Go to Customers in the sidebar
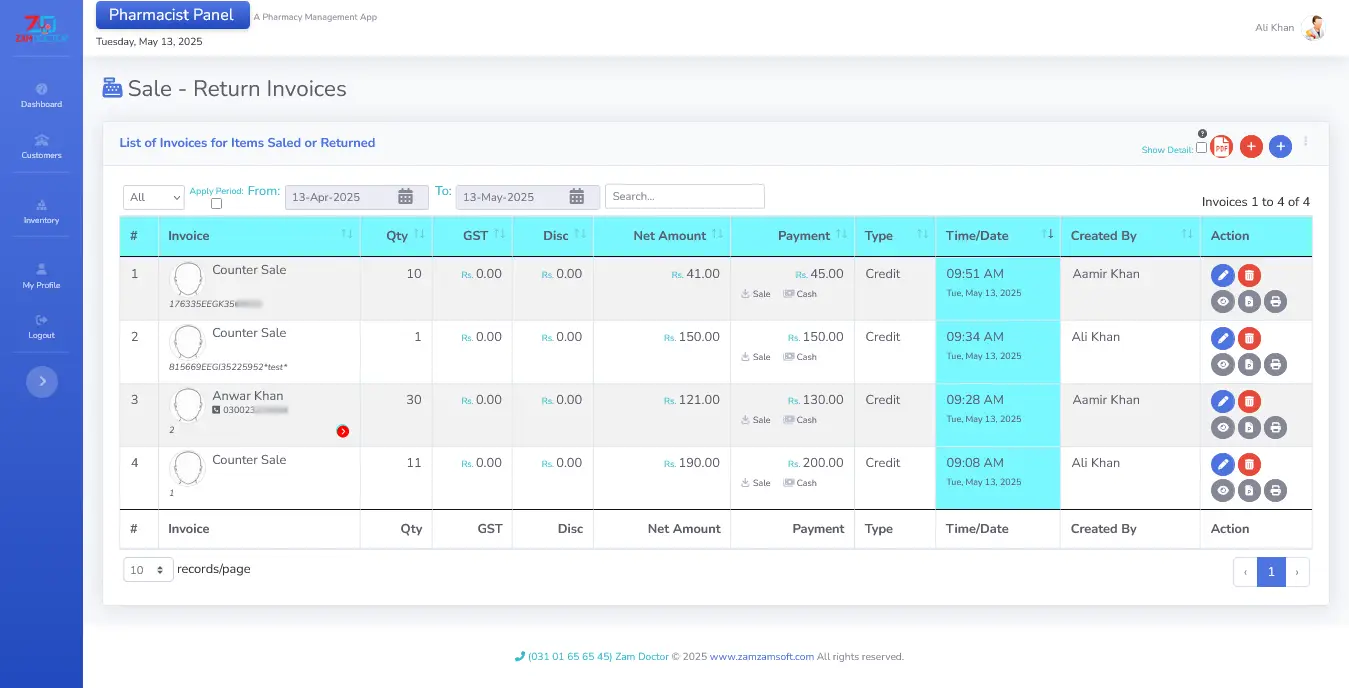The height and width of the screenshot is (688, 1349). click(41, 146)
